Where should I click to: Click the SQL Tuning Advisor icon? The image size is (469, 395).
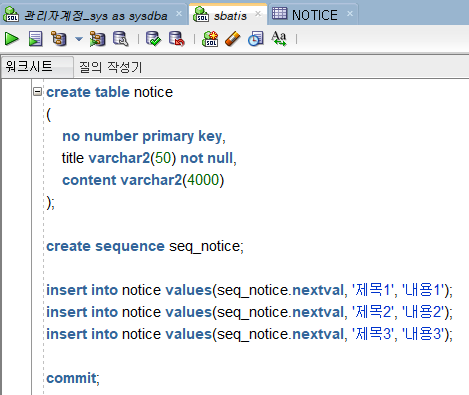[x=120, y=39]
